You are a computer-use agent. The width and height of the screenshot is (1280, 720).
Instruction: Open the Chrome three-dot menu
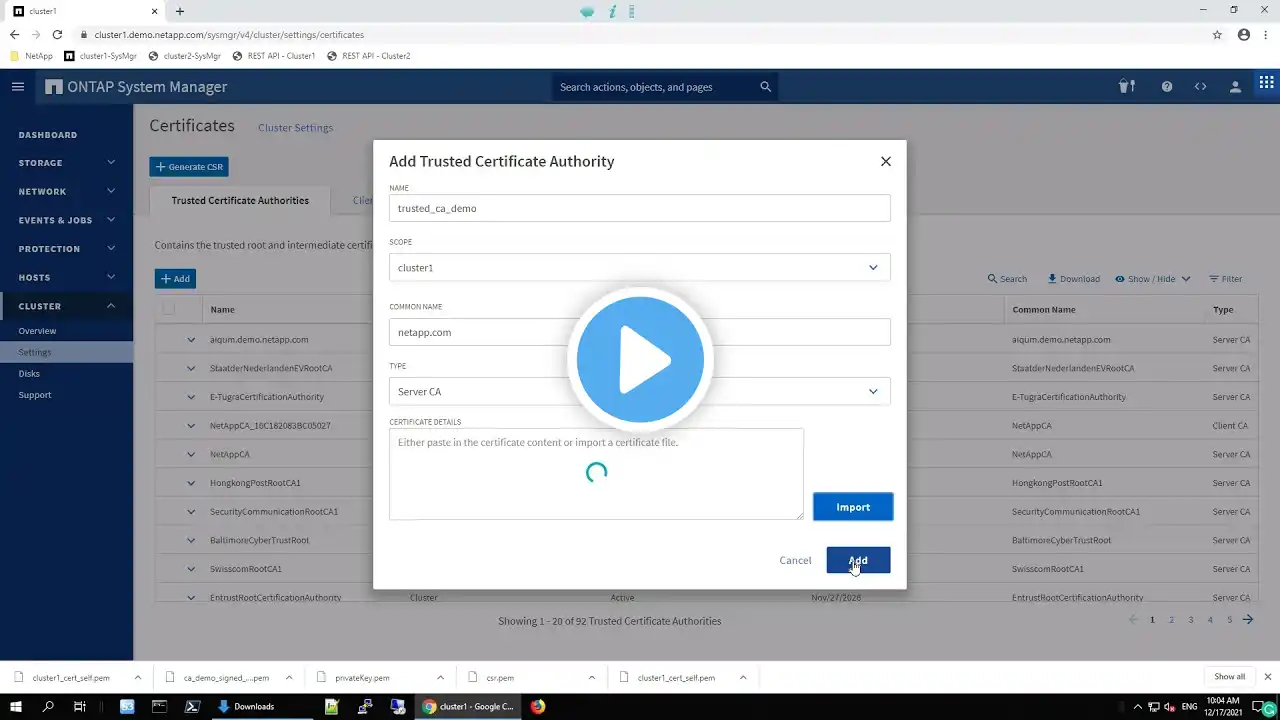pyautogui.click(x=1266, y=34)
